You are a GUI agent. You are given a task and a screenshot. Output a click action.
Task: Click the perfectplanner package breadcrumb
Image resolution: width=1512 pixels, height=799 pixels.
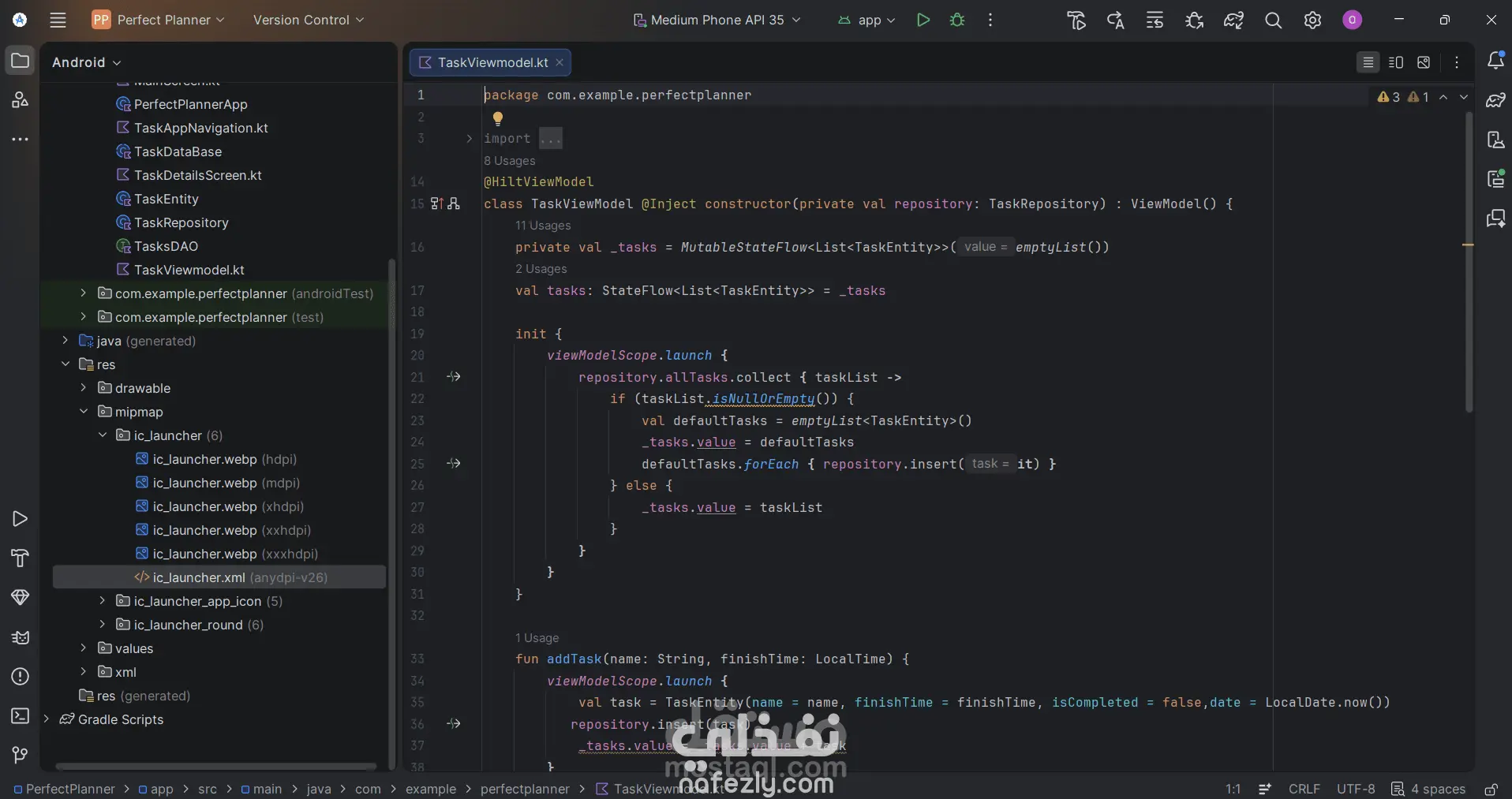(x=525, y=789)
